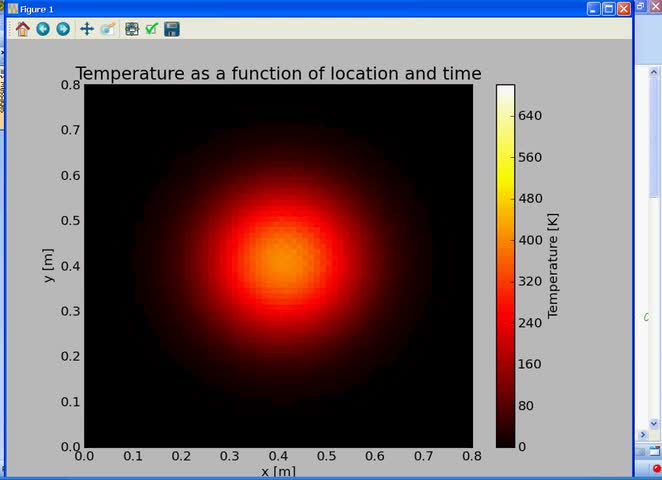Restore the background window via restore button
662x480 pixels.
point(640,6)
